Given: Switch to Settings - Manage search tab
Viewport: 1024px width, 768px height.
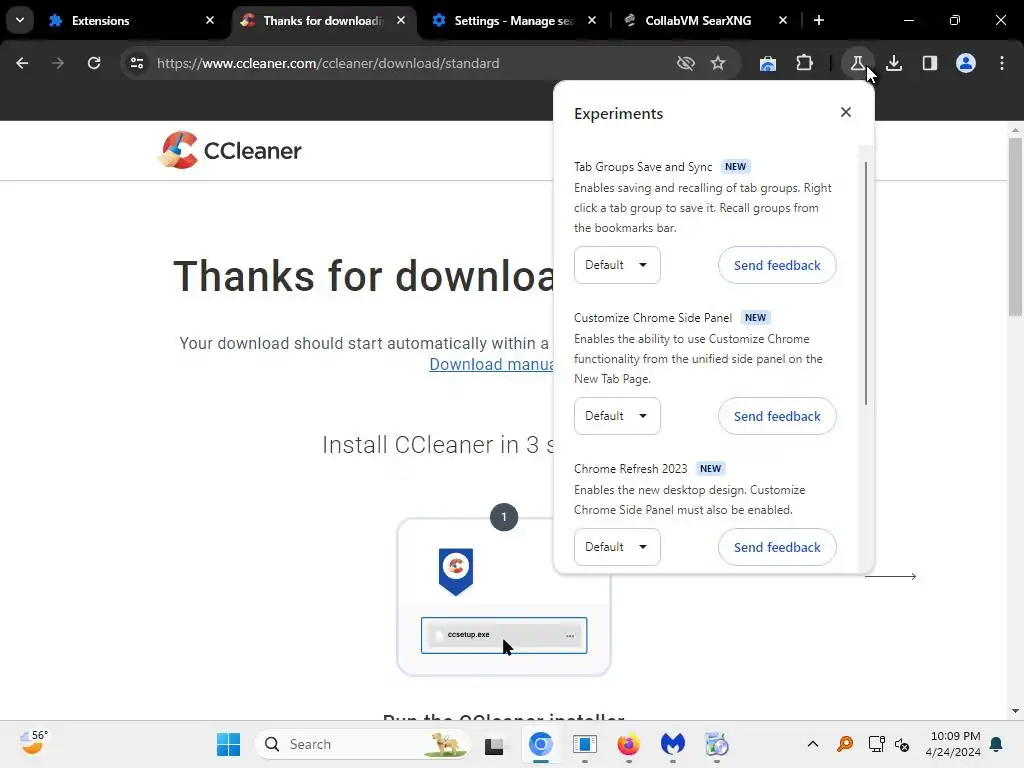Looking at the screenshot, I should click(514, 21).
